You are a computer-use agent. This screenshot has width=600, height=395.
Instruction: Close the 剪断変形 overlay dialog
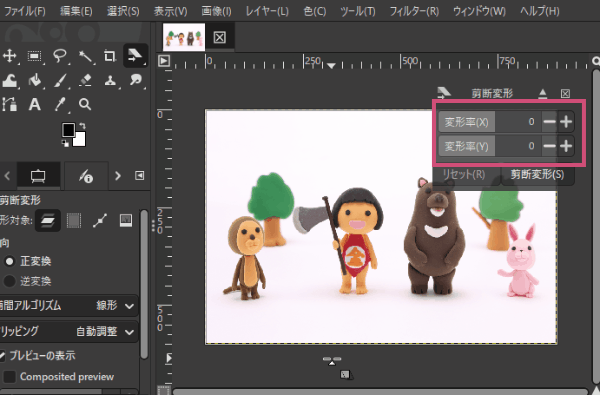pyautogui.click(x=565, y=93)
